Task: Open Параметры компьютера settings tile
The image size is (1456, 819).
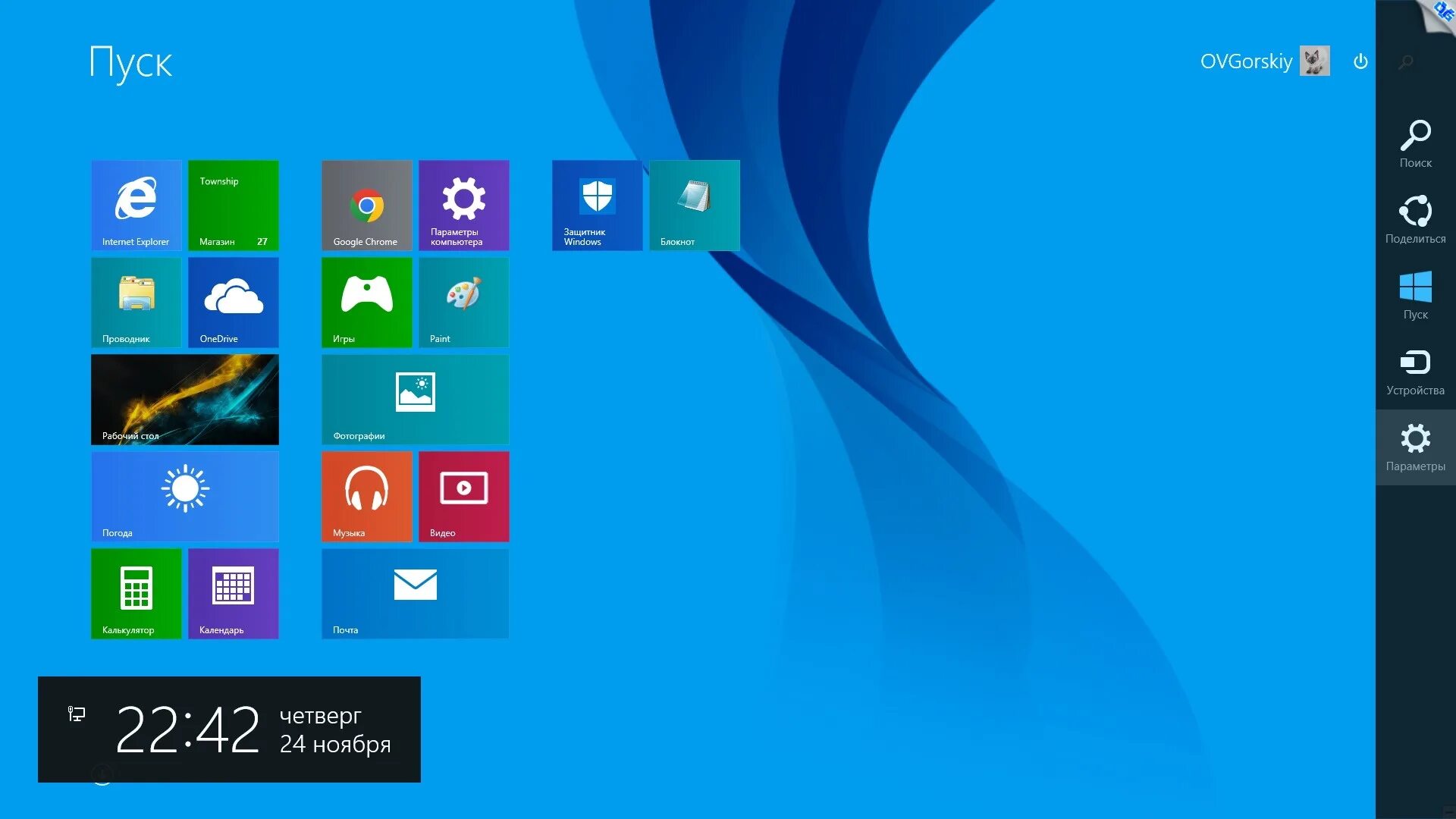Action: pos(464,206)
